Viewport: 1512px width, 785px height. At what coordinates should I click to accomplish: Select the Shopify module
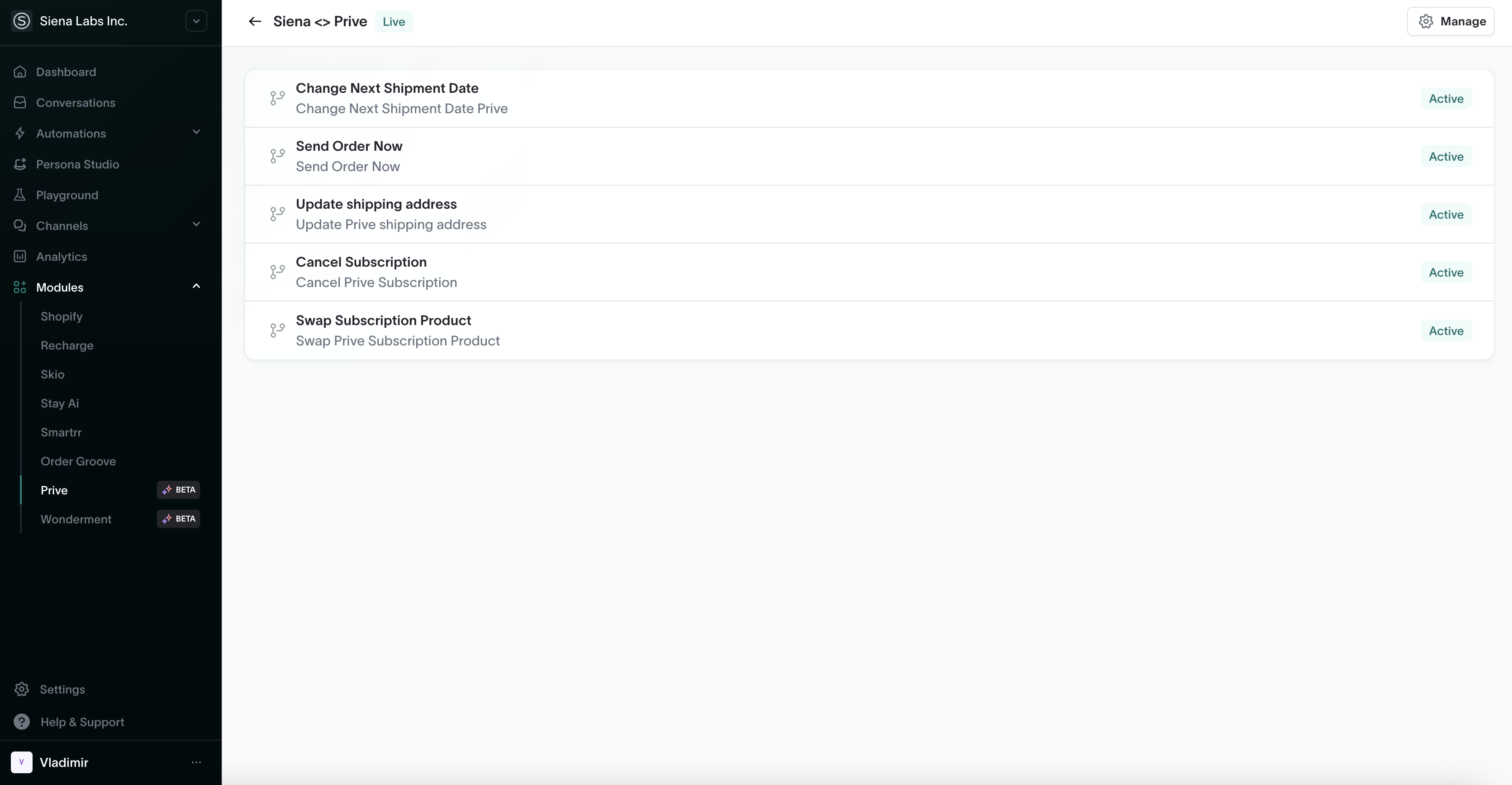61,316
